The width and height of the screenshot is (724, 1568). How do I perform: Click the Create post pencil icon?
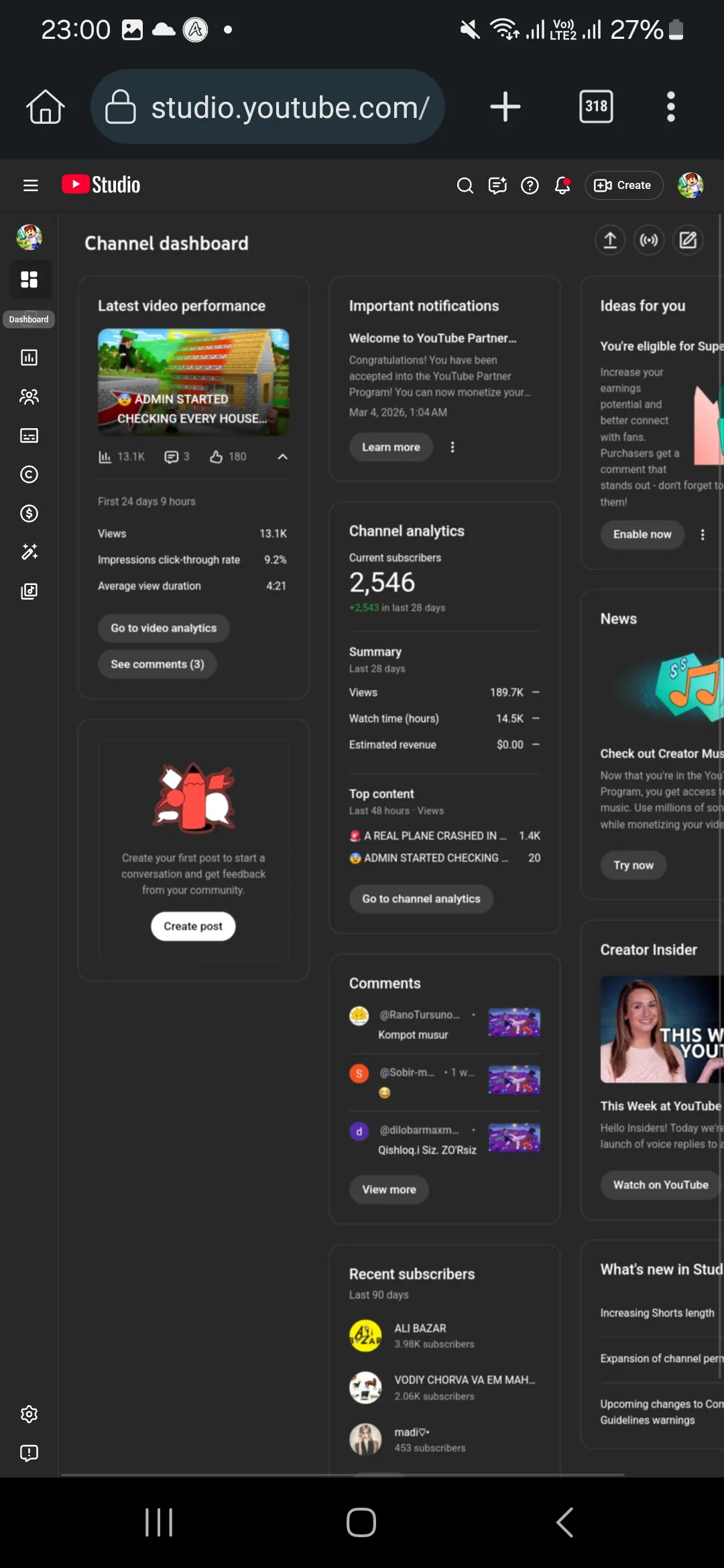point(688,240)
